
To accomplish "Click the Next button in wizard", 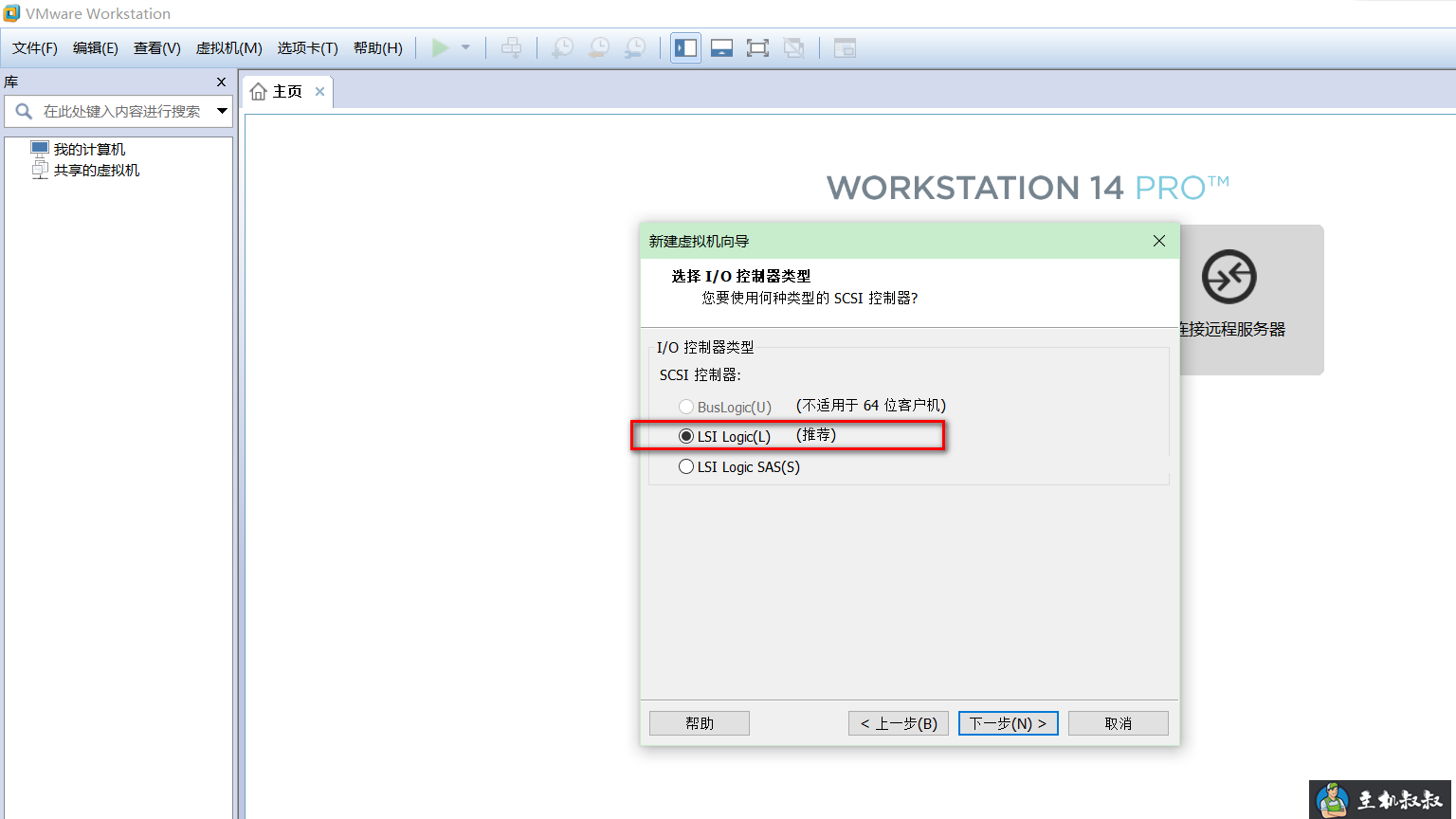I will (1008, 723).
